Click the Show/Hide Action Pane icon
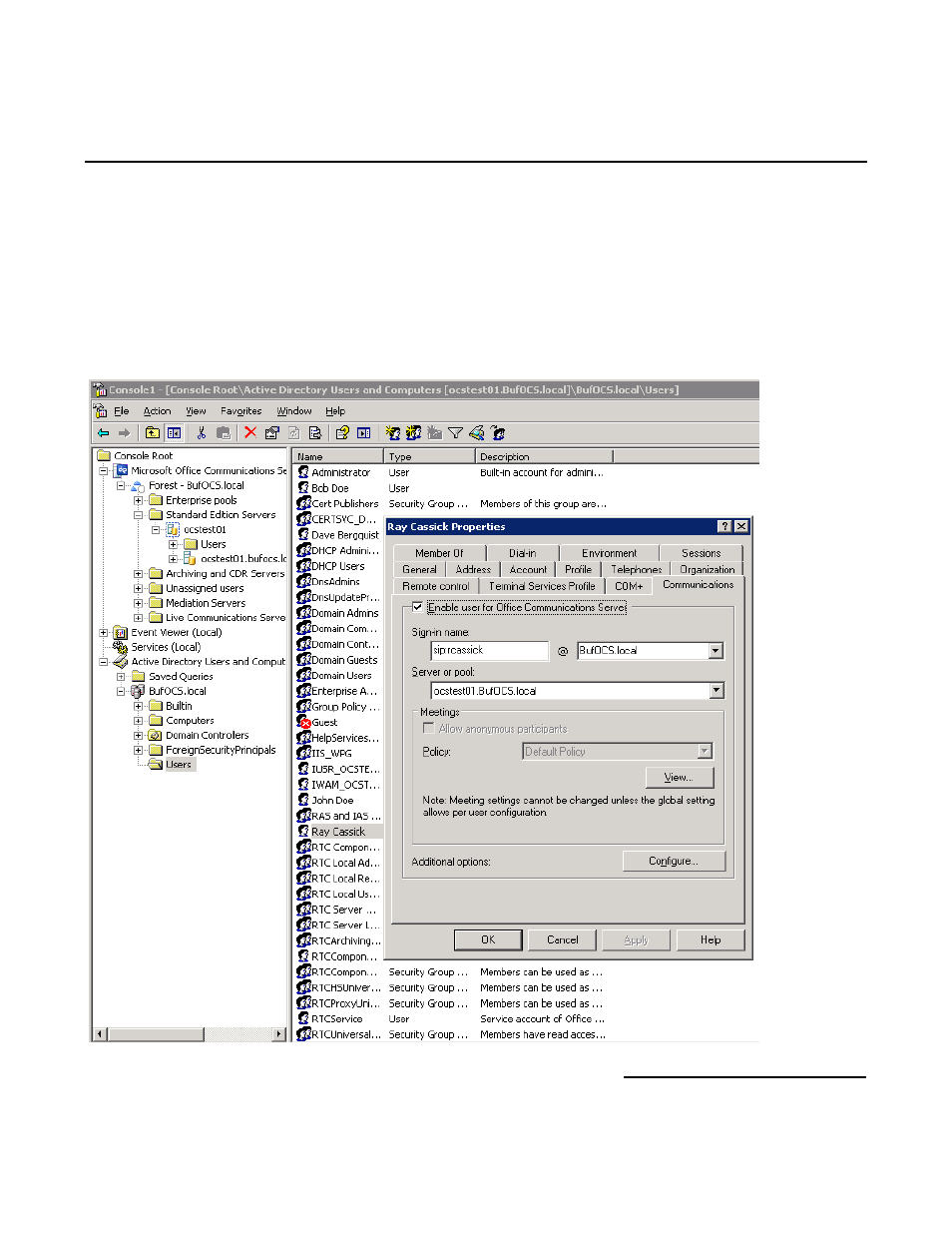952x1233 pixels. click(x=363, y=433)
